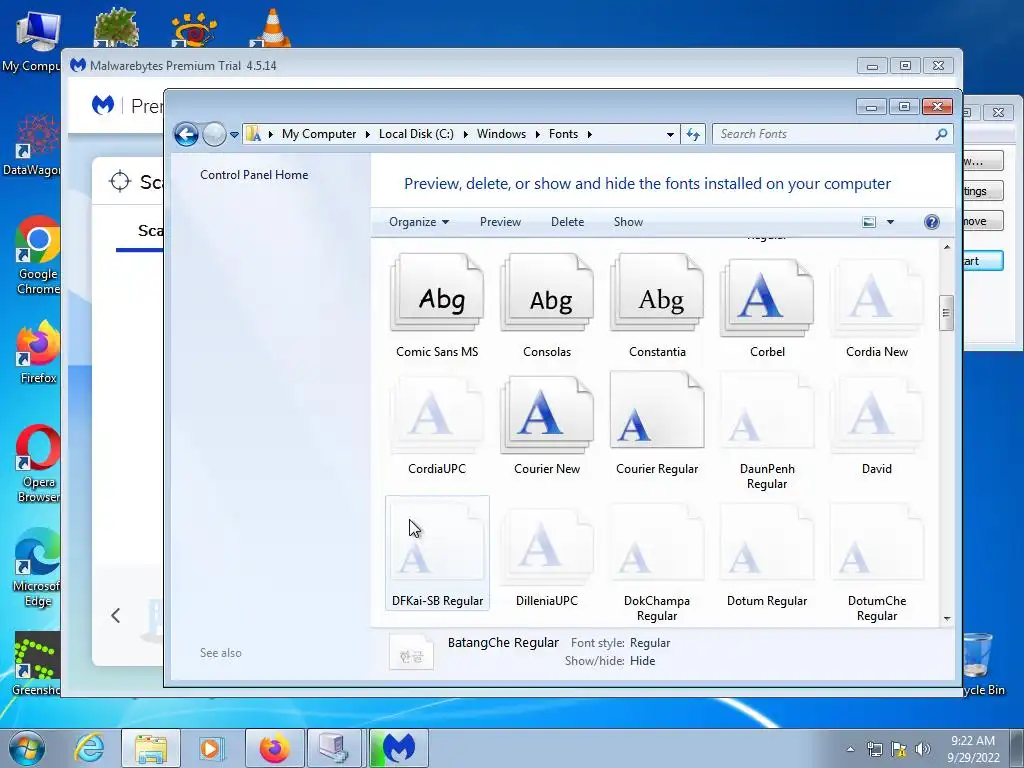1024x768 pixels.
Task: Click the refresh icon beside address bar
Action: click(x=693, y=134)
